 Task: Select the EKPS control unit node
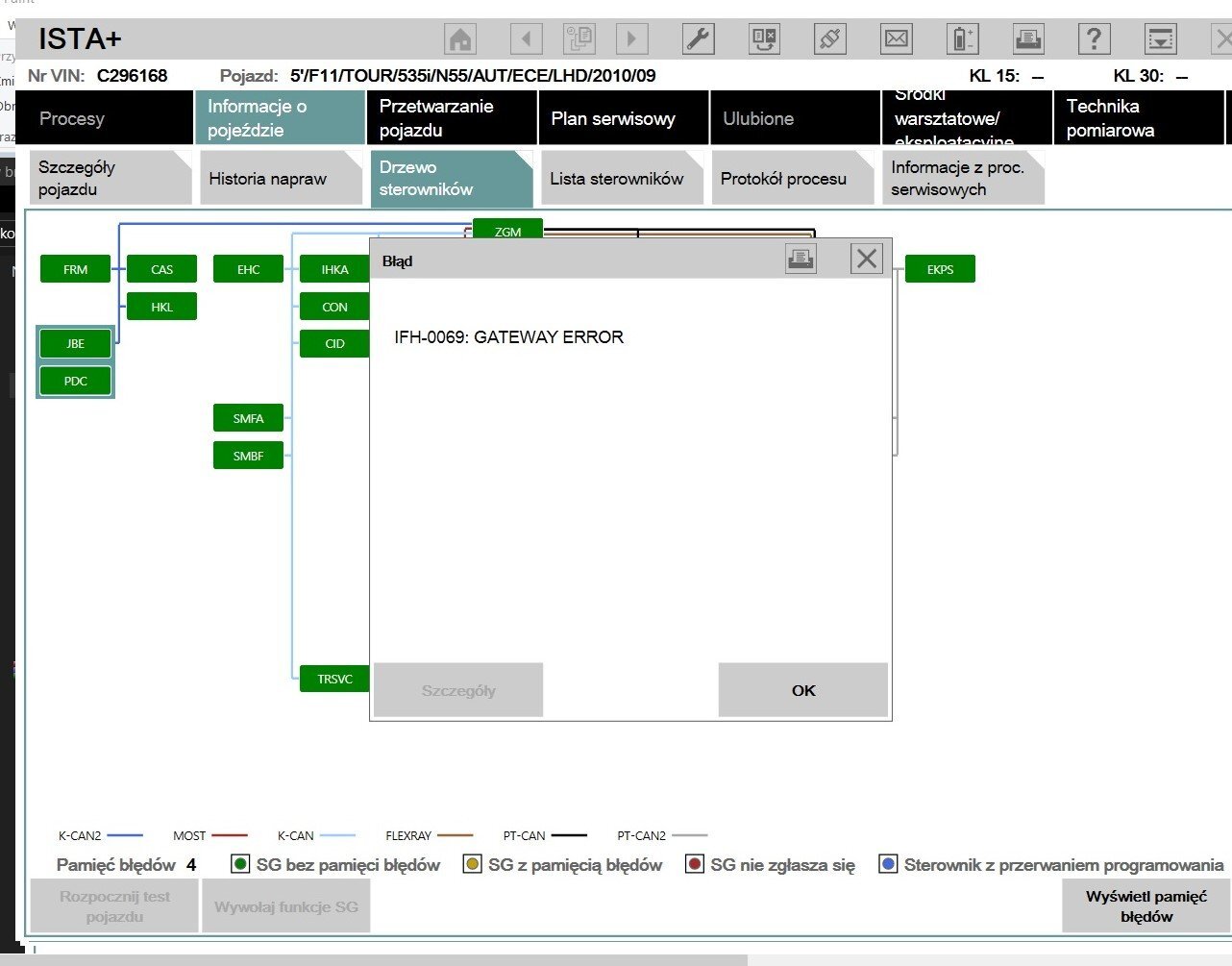[x=940, y=269]
